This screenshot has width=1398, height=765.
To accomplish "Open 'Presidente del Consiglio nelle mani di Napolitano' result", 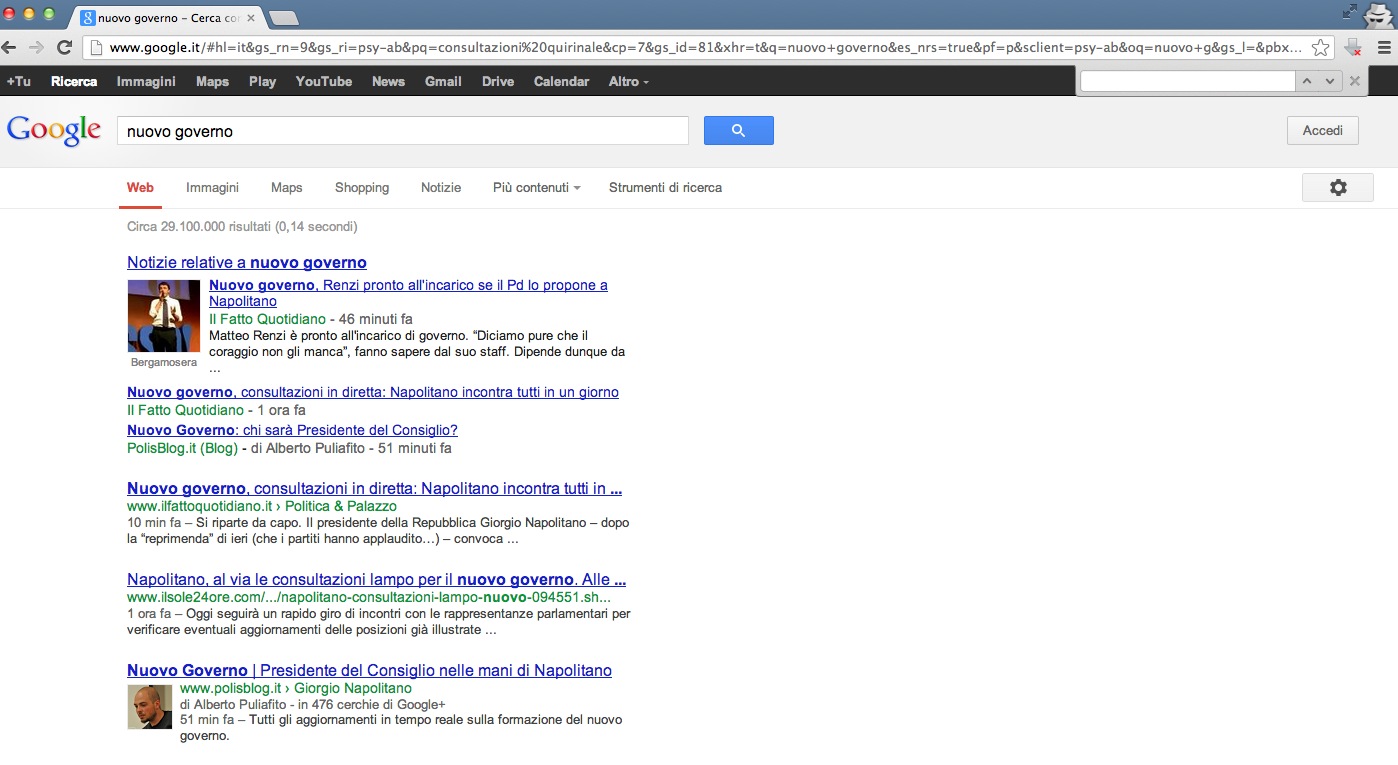I will pyautogui.click(x=369, y=671).
